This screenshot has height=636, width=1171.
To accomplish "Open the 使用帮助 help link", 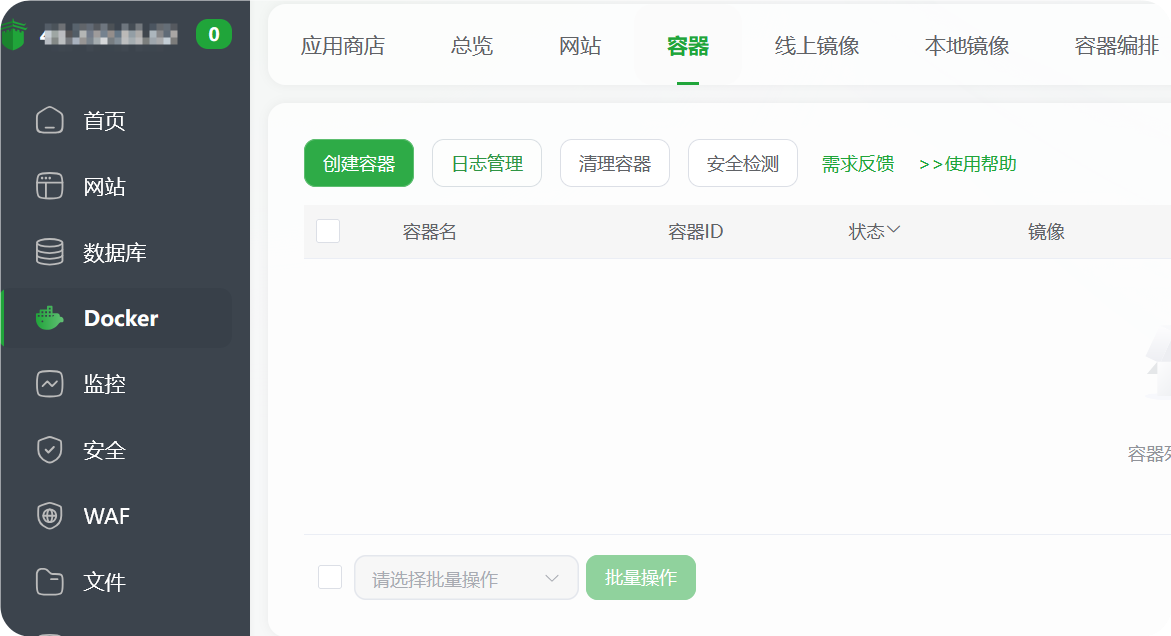I will click(968, 164).
